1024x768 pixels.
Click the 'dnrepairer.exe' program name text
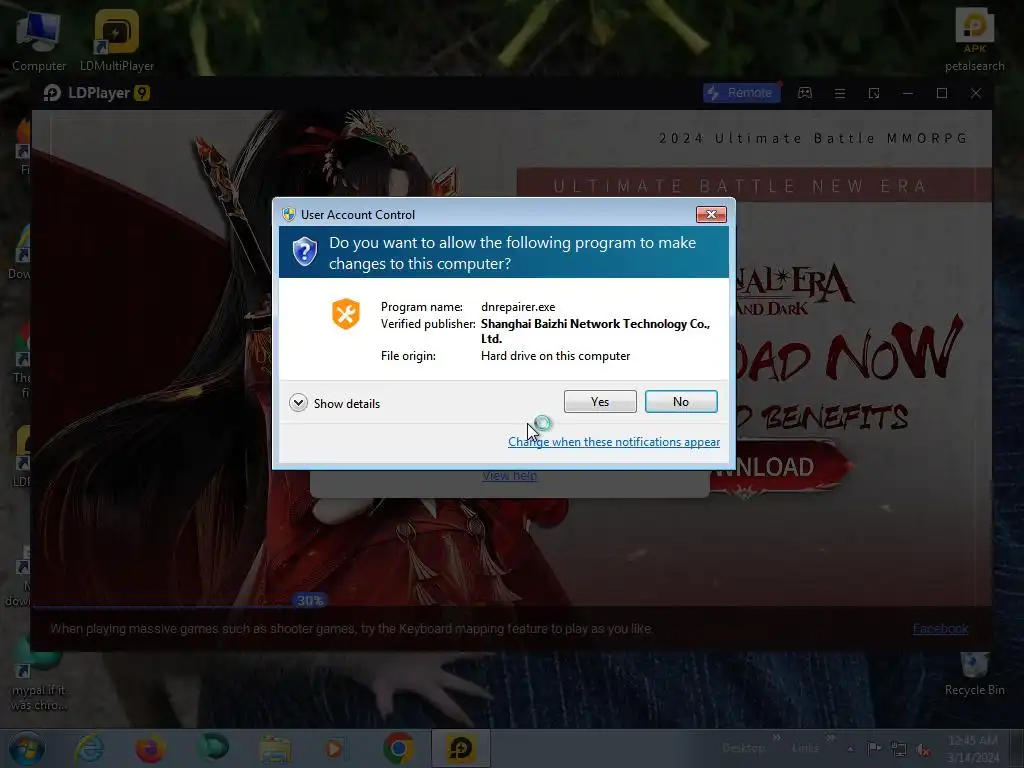coord(518,307)
